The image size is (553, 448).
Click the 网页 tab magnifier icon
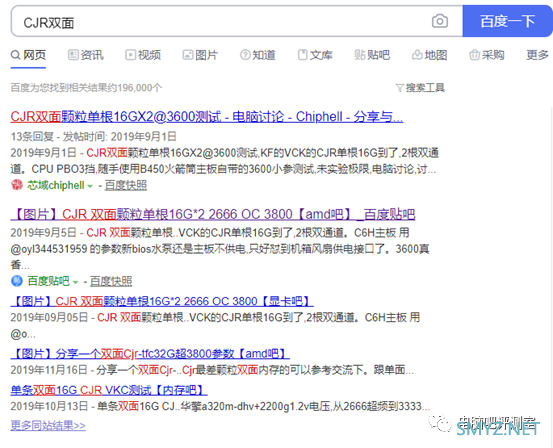coord(16,55)
